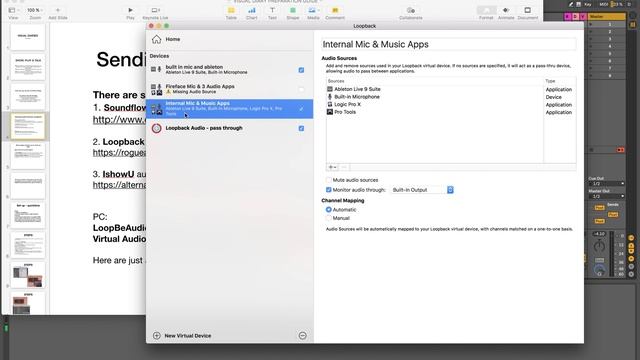The image size is (640, 360).
Task: Adjust the blue cue volume knob in Ableton
Action: 599,270
